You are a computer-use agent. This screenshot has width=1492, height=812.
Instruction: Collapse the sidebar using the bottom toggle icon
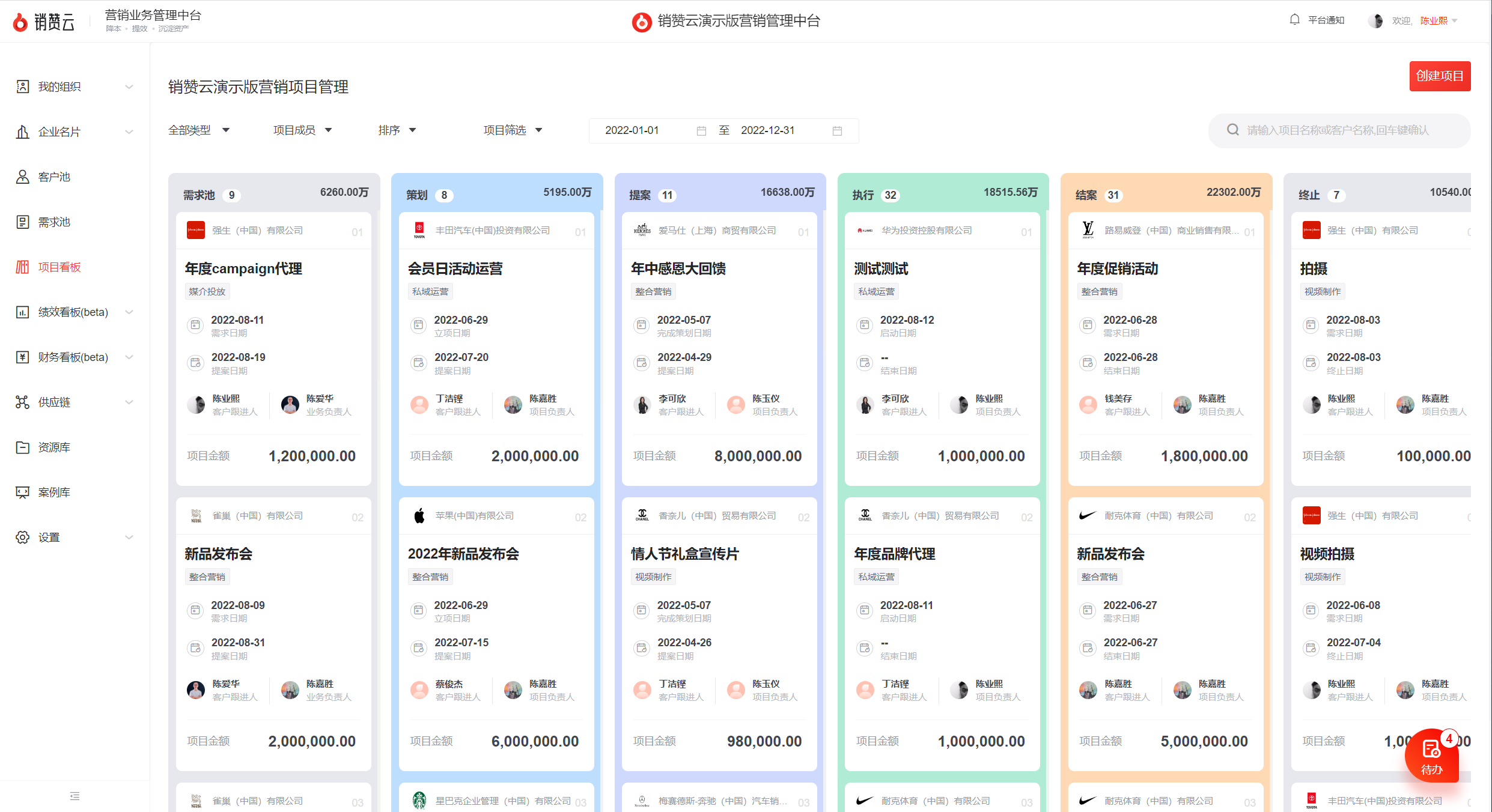(x=75, y=796)
